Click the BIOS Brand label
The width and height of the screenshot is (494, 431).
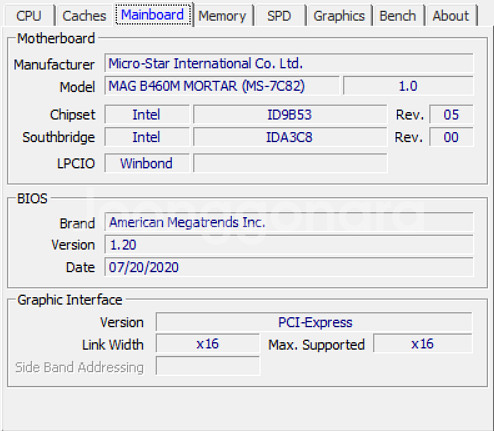[77, 223]
